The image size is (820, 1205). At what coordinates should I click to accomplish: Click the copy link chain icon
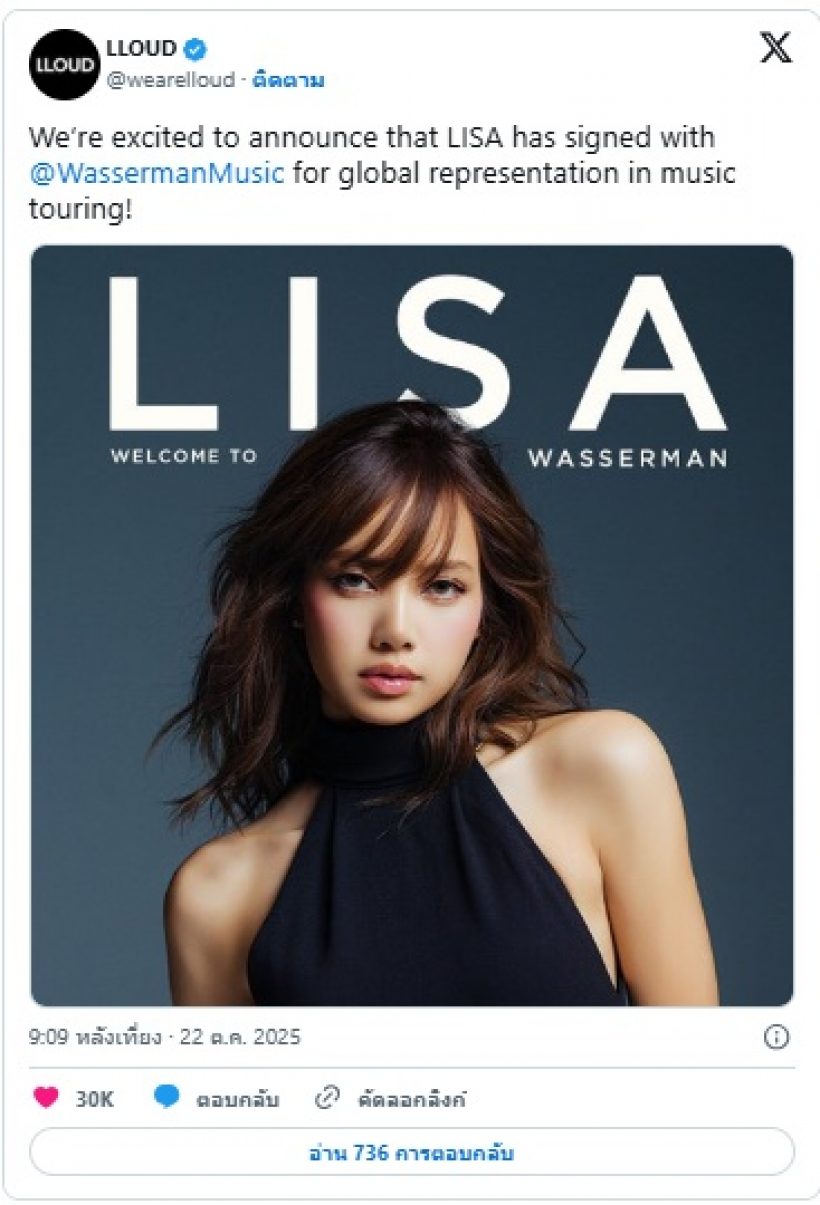[327, 1099]
